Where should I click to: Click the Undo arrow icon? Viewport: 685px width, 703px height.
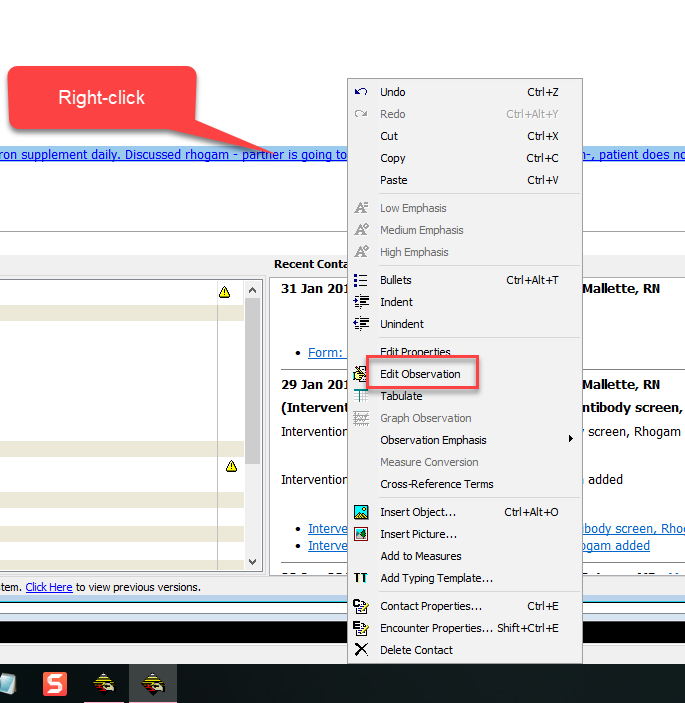click(361, 92)
